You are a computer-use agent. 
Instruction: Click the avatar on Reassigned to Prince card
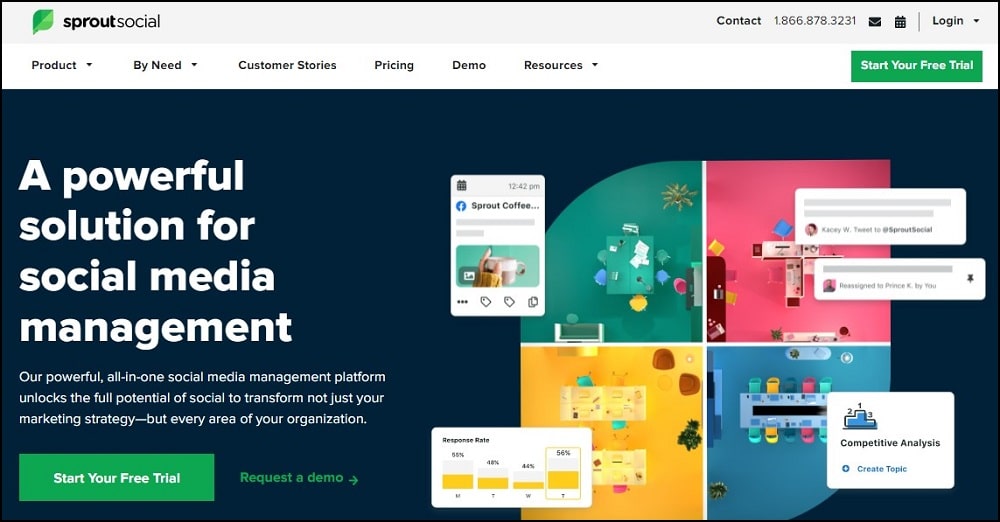(829, 286)
